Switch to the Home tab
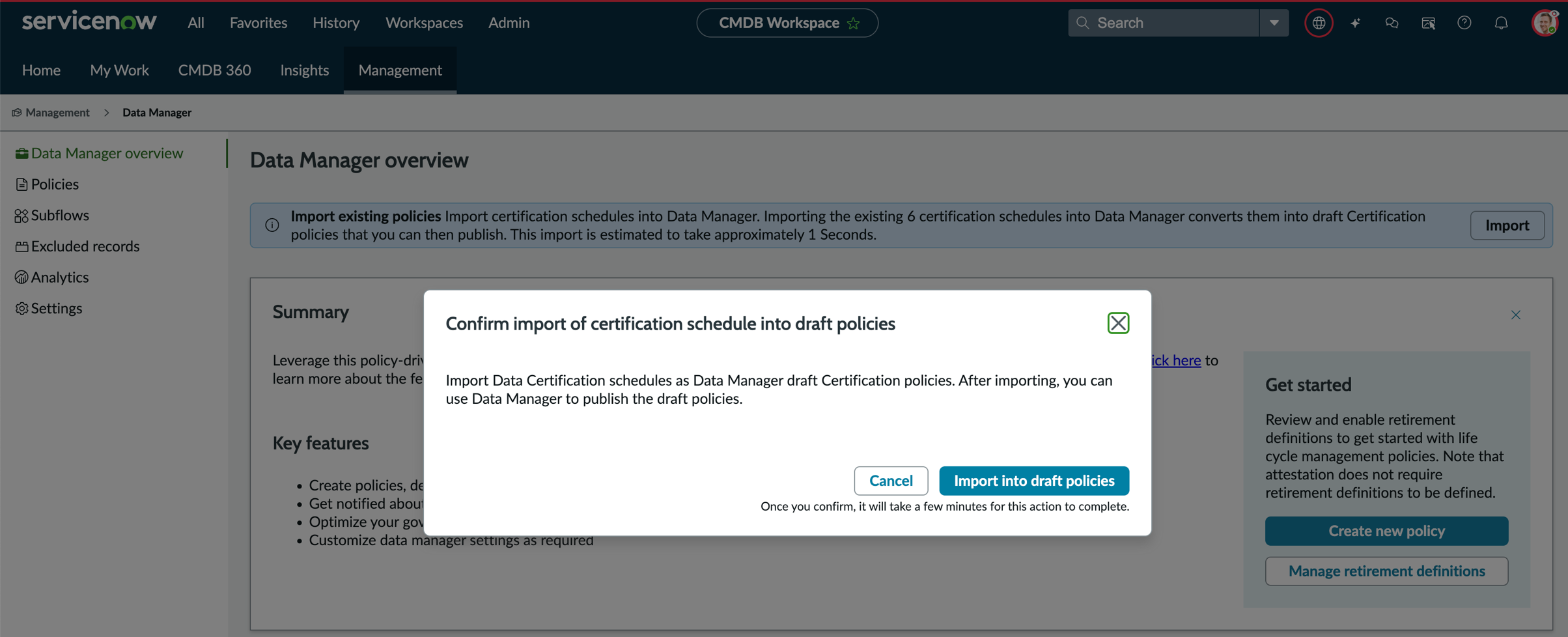This screenshot has height=637, width=1568. pos(41,70)
